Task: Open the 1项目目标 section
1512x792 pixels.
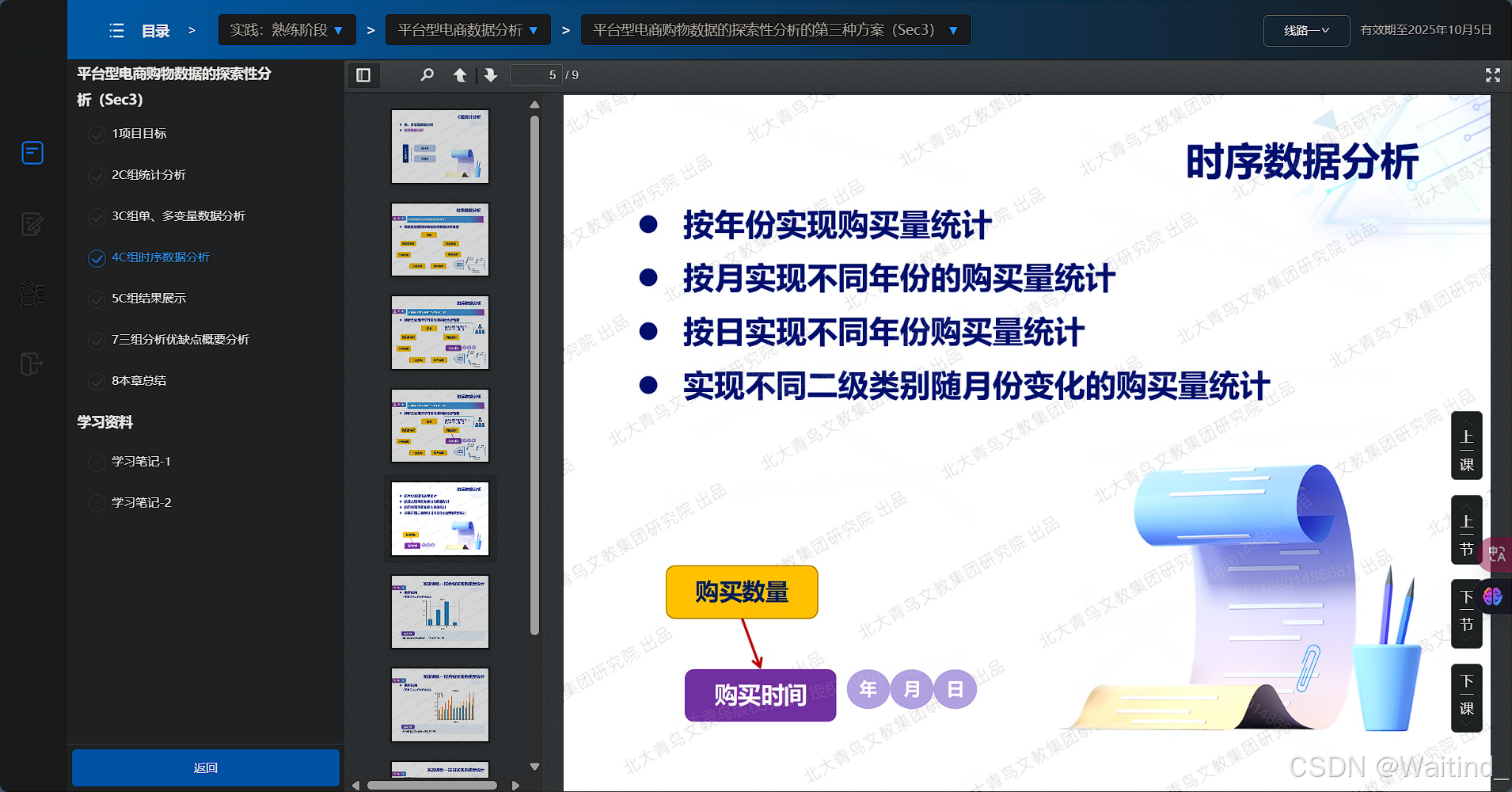Action: click(139, 134)
